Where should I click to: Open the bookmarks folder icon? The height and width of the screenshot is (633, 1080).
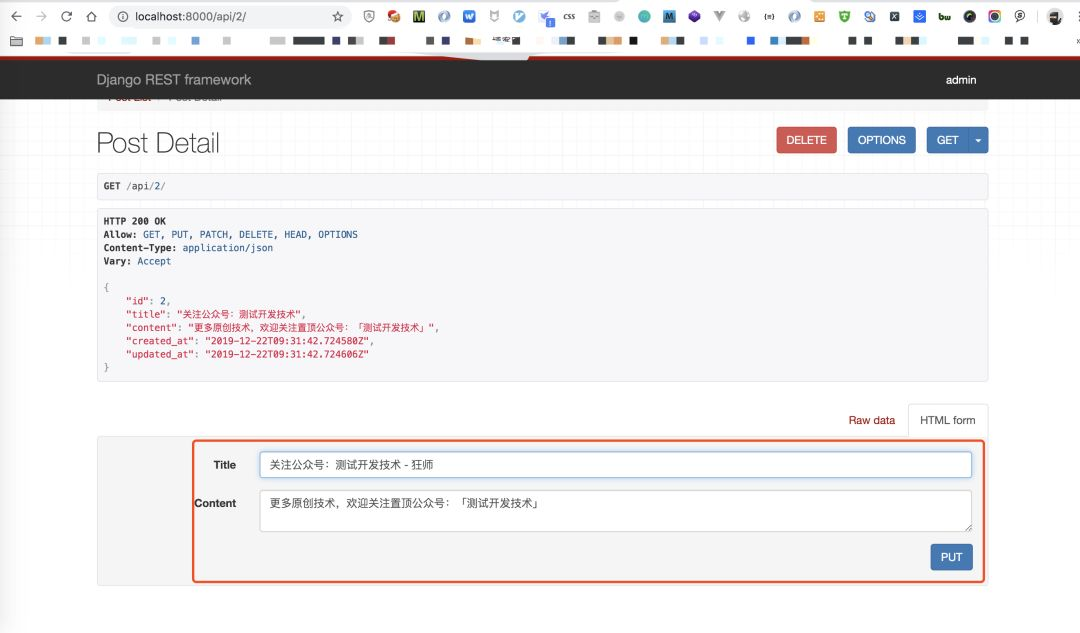17,41
